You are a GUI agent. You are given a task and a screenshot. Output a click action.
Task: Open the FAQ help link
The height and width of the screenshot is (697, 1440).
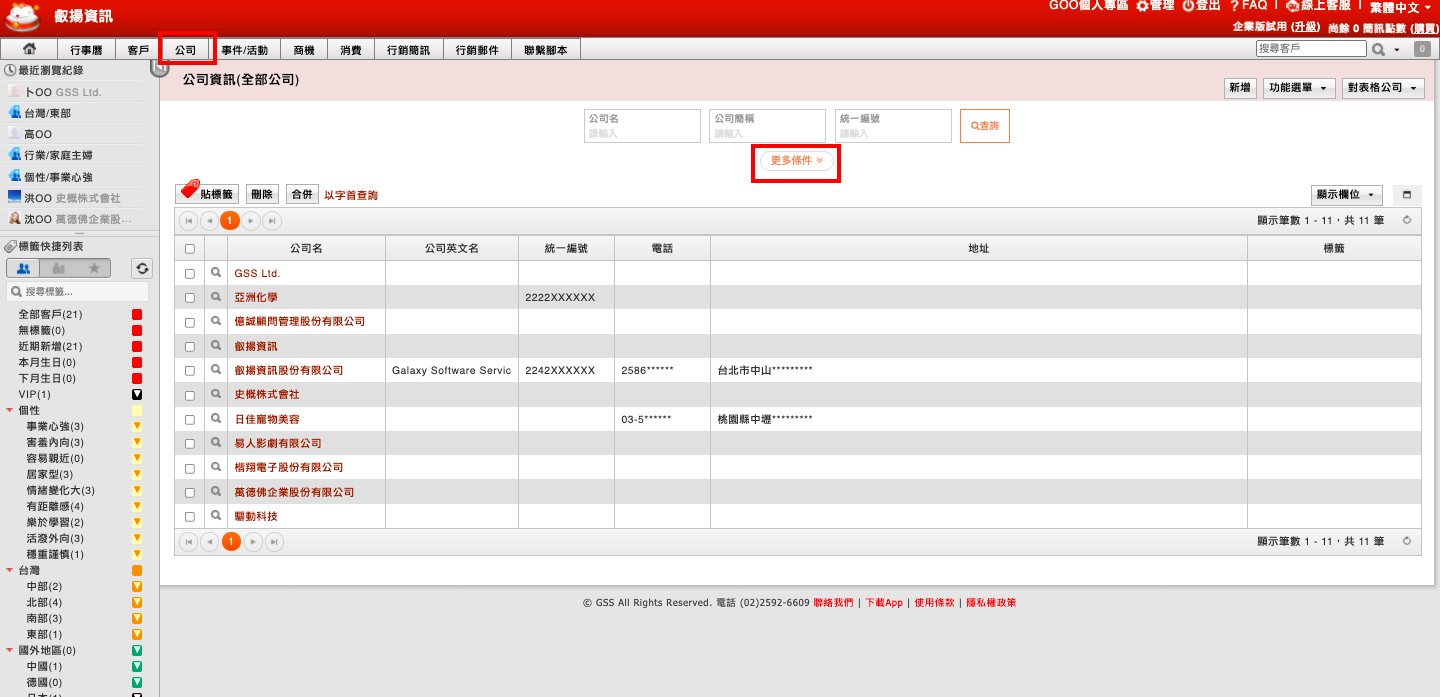[x=1248, y=6]
